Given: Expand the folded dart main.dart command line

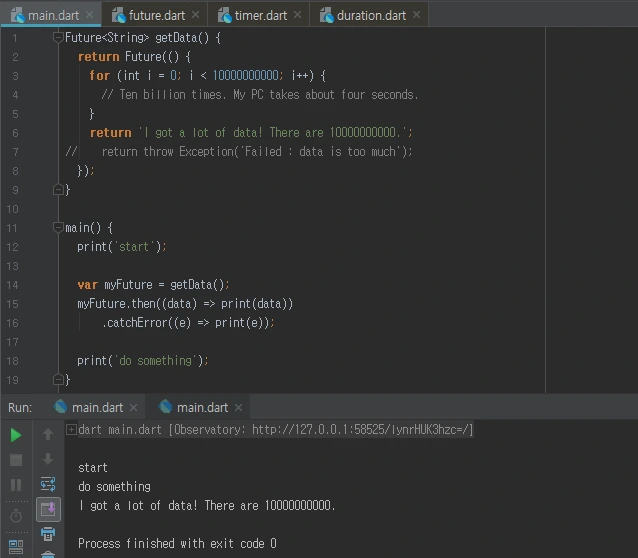Looking at the screenshot, I should pyautogui.click(x=71, y=429).
